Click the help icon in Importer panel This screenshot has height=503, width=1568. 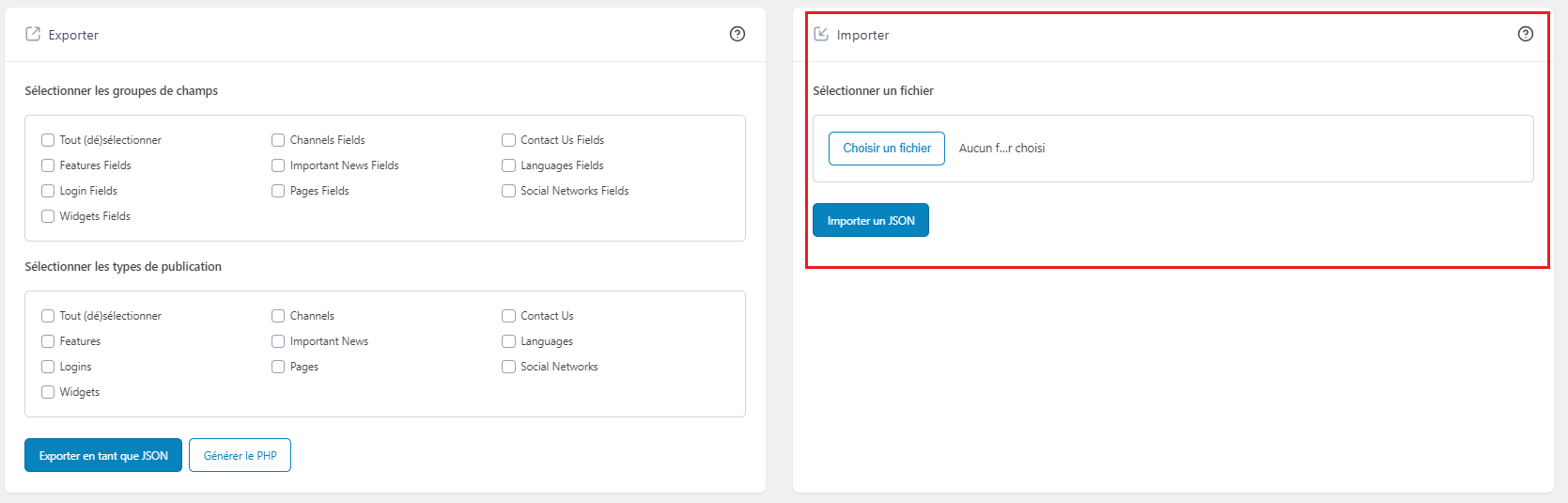pyautogui.click(x=1526, y=34)
